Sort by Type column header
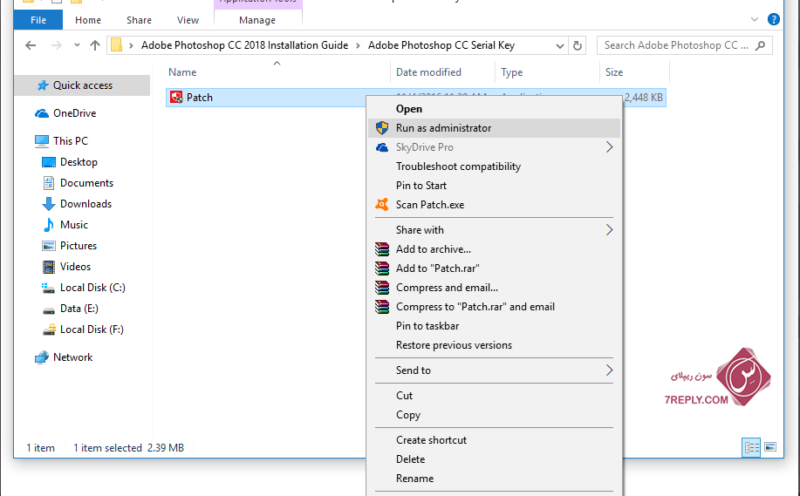The image size is (800, 496). coord(511,72)
